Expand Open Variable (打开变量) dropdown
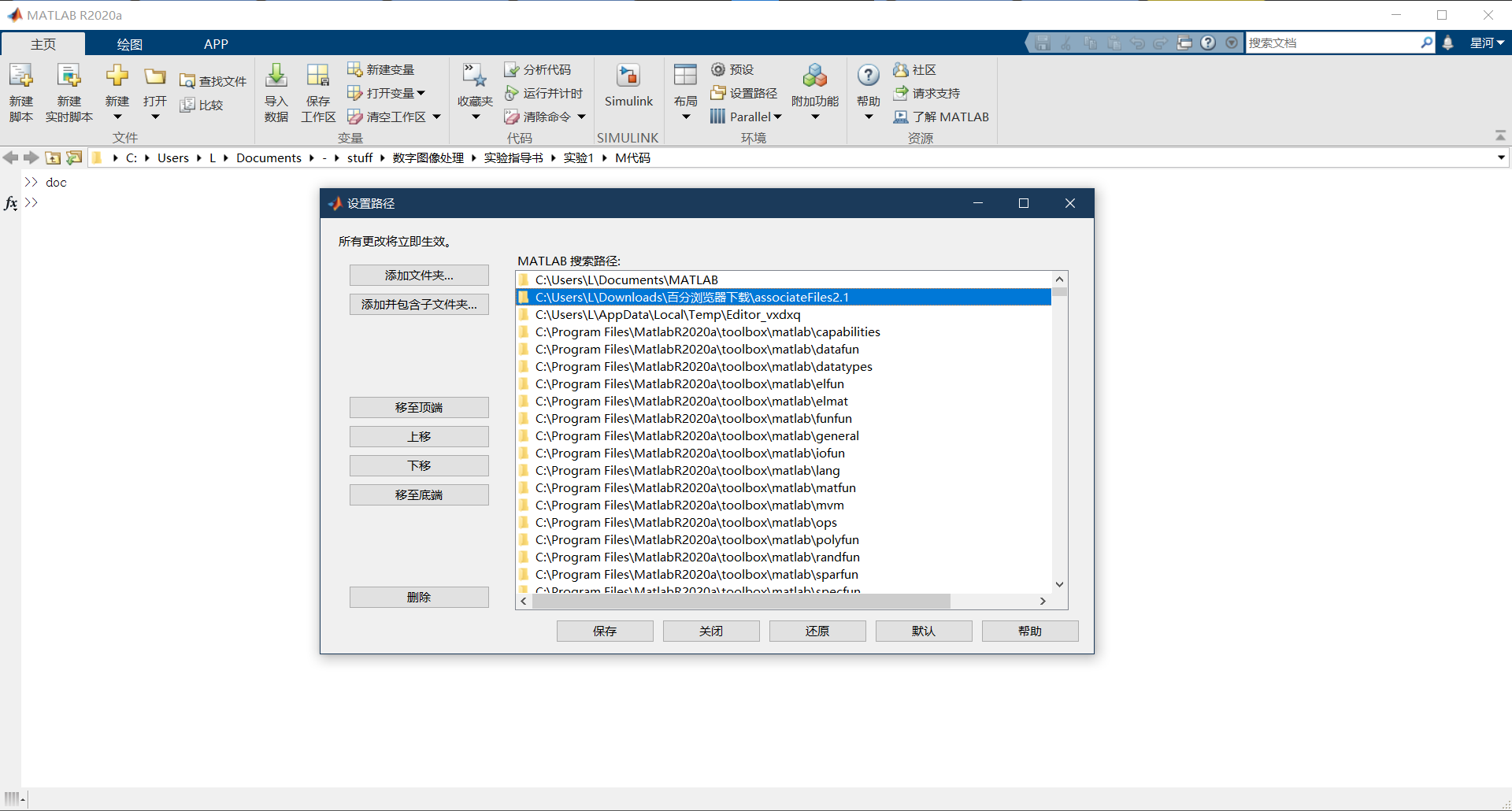Viewport: 1512px width, 811px height. click(421, 93)
